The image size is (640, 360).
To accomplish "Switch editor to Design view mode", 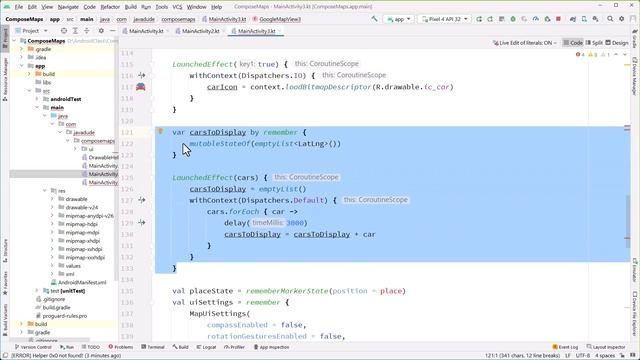I will click(617, 42).
